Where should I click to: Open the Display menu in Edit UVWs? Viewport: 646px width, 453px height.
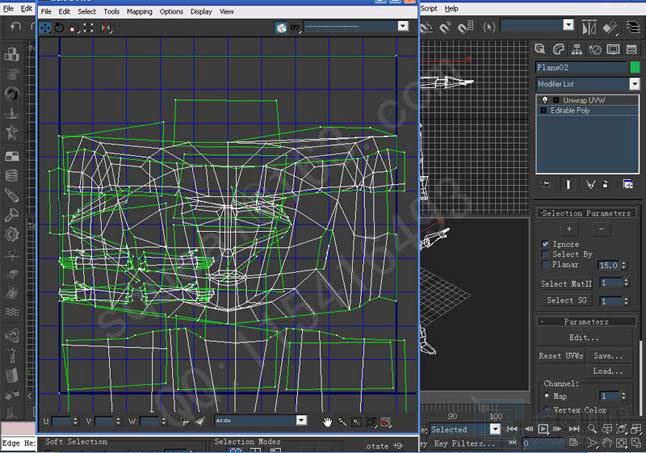point(201,12)
